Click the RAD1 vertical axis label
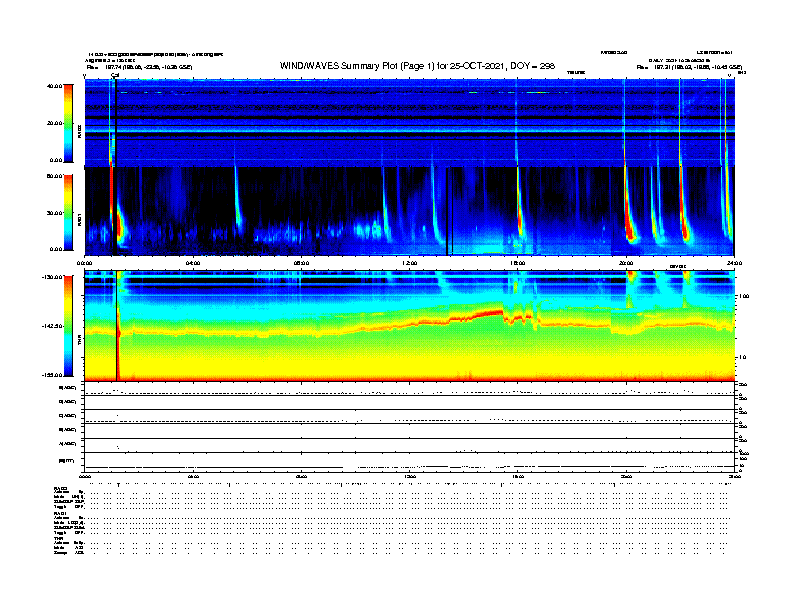The image size is (792, 612). [x=79, y=221]
